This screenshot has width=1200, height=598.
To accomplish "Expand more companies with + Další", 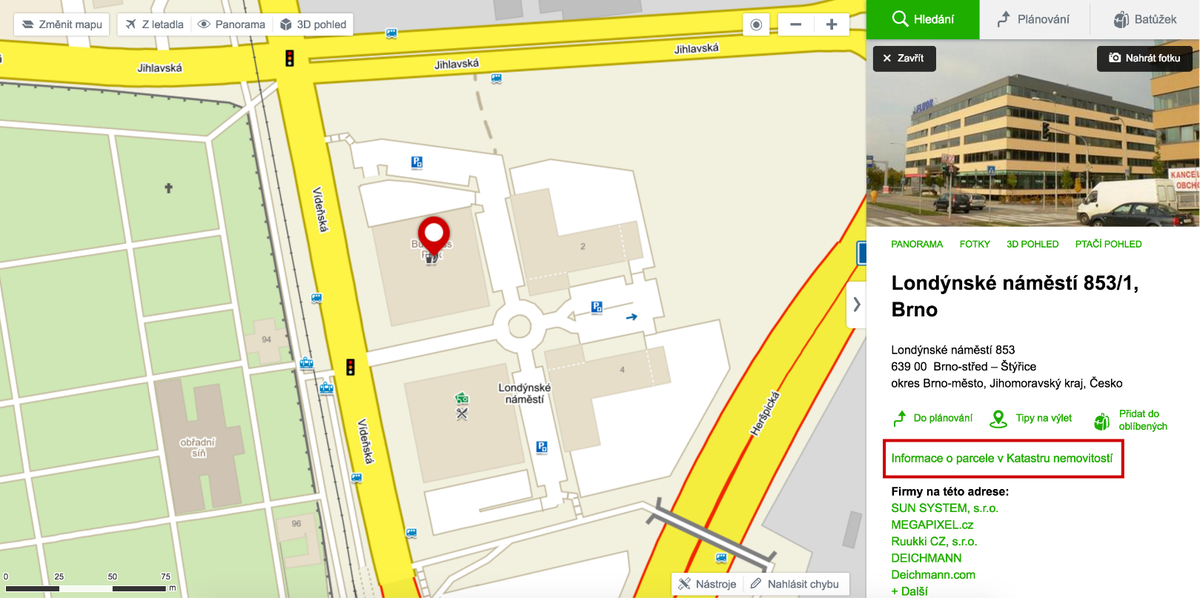I will pyautogui.click(x=910, y=592).
